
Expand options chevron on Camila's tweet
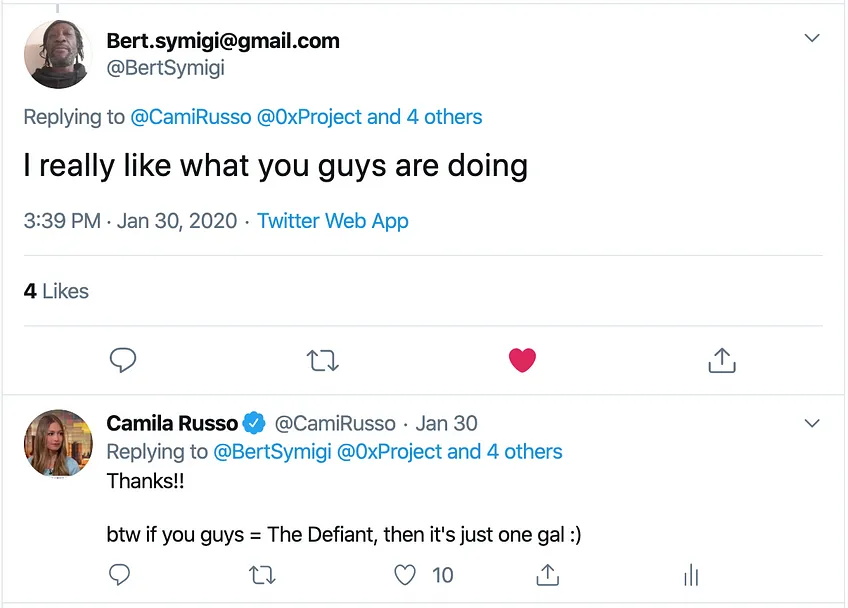[812, 423]
